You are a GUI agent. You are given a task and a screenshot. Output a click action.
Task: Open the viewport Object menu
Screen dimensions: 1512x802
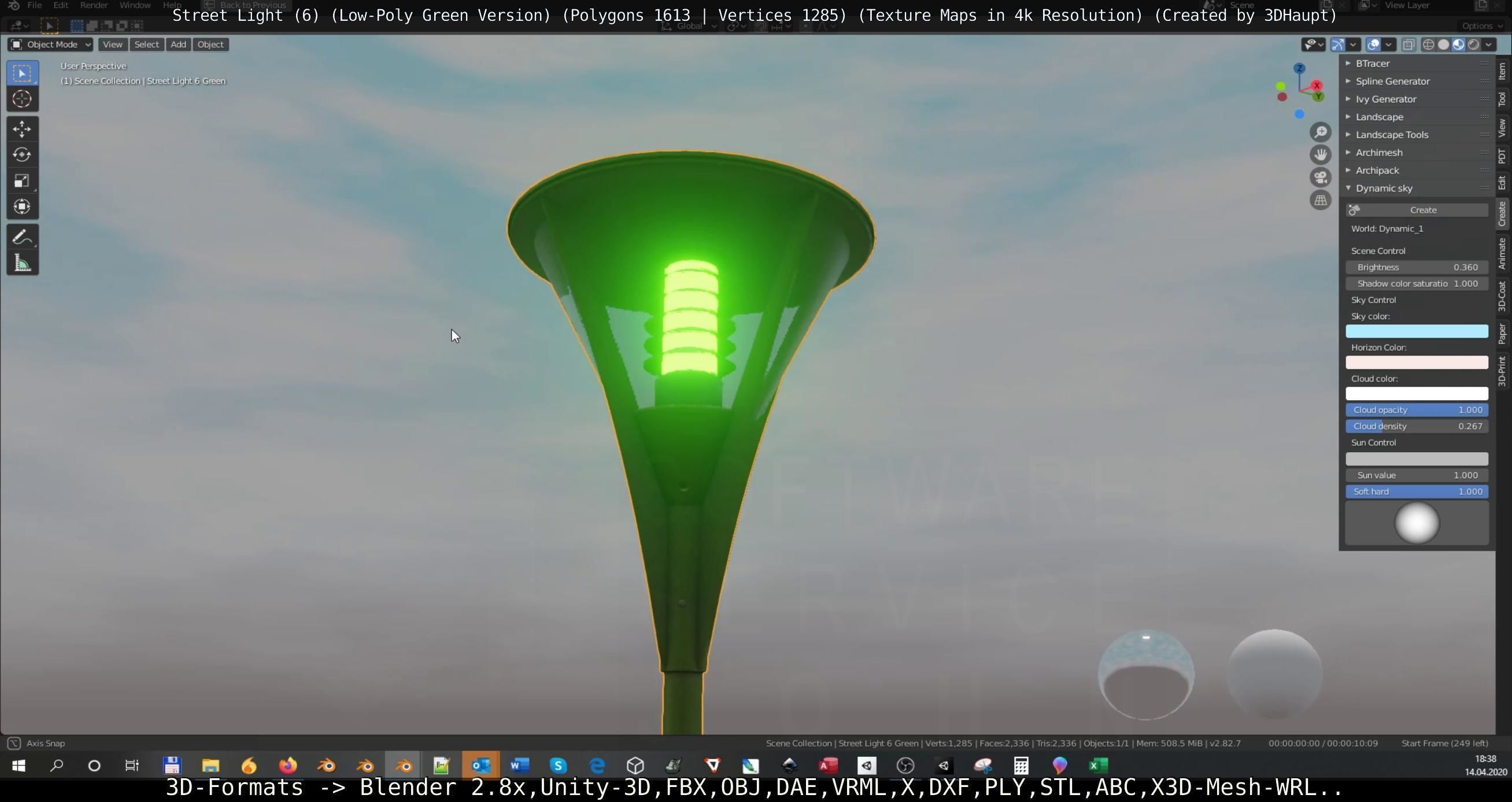(x=210, y=45)
